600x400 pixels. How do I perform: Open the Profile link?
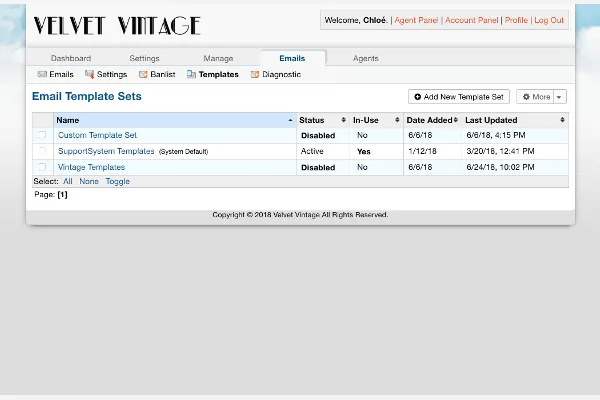tap(516, 20)
